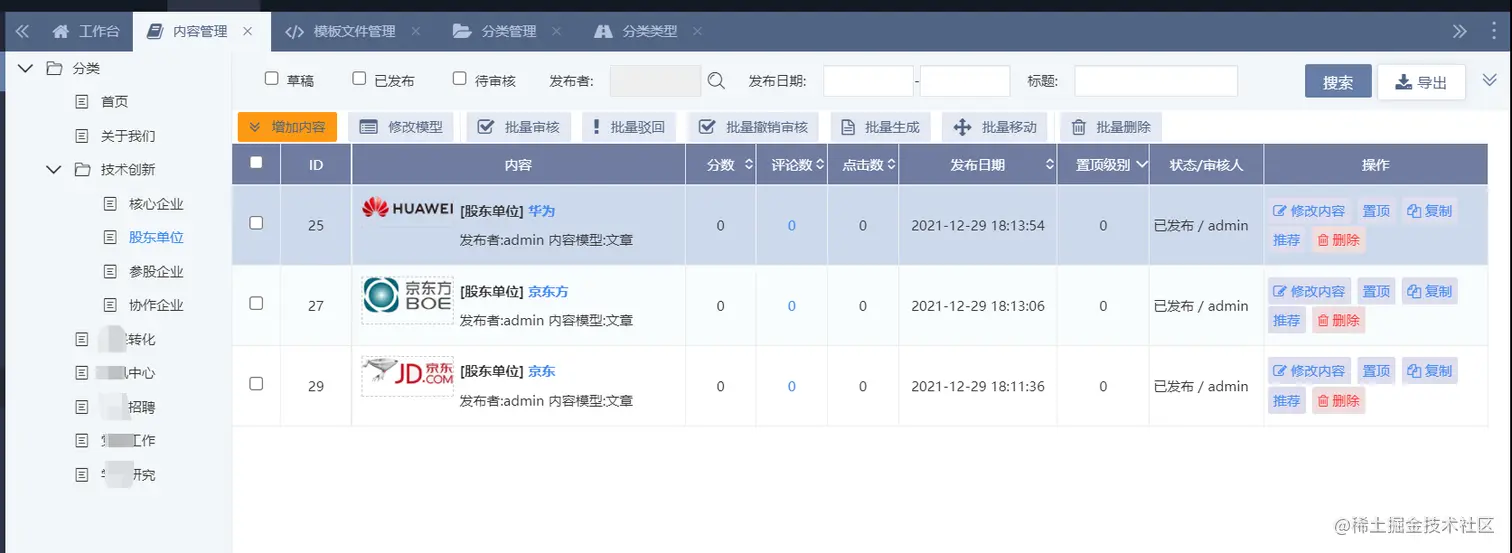Click the 导出 export button
Image resolution: width=1512 pixels, height=553 pixels.
pyautogui.click(x=1421, y=82)
